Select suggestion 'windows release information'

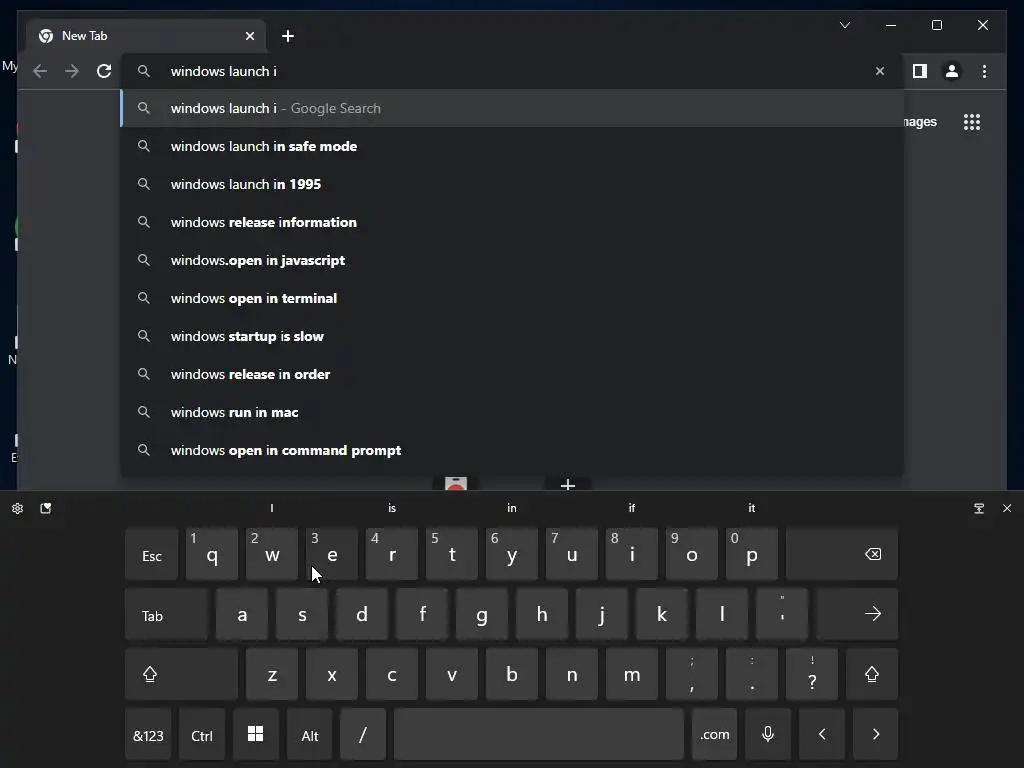pos(513,222)
